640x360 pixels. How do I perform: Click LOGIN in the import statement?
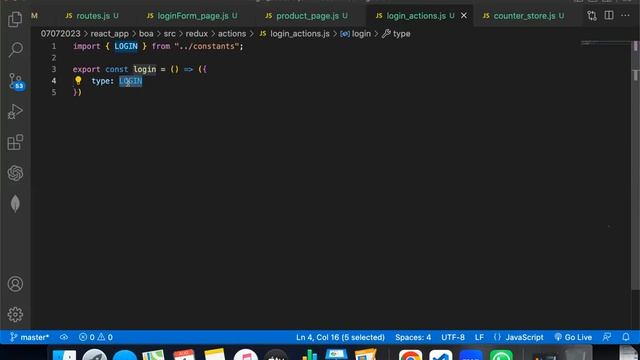pyautogui.click(x=126, y=46)
